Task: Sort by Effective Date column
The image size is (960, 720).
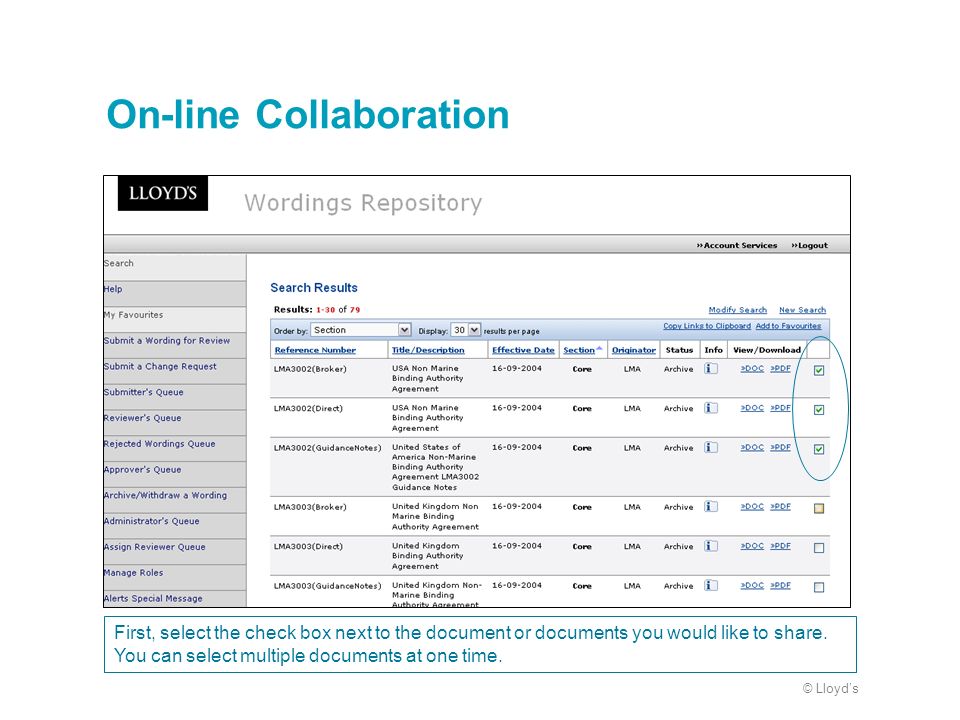Action: point(523,350)
